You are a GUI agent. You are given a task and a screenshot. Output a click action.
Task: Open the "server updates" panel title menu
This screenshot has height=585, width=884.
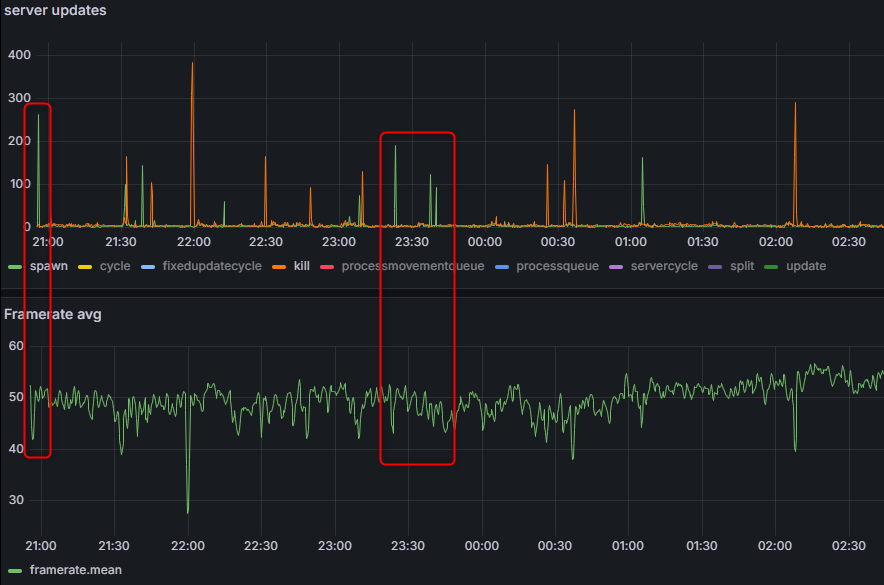[54, 10]
